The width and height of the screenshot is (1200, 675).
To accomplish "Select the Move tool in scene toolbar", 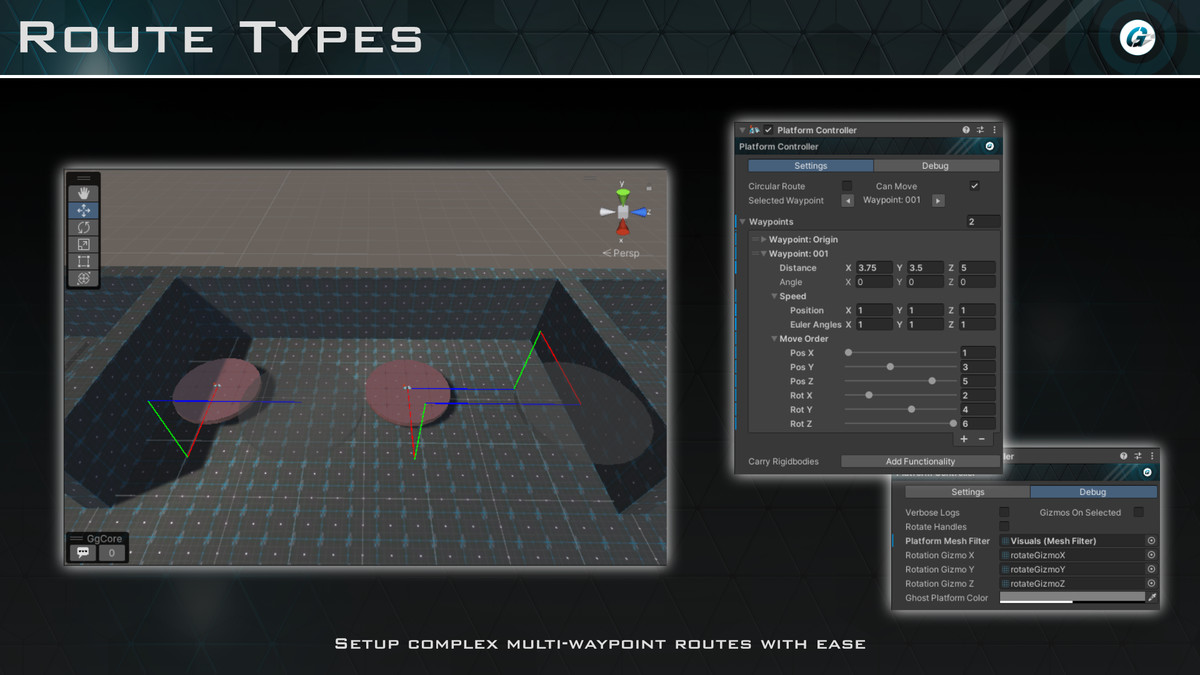I will point(83,210).
